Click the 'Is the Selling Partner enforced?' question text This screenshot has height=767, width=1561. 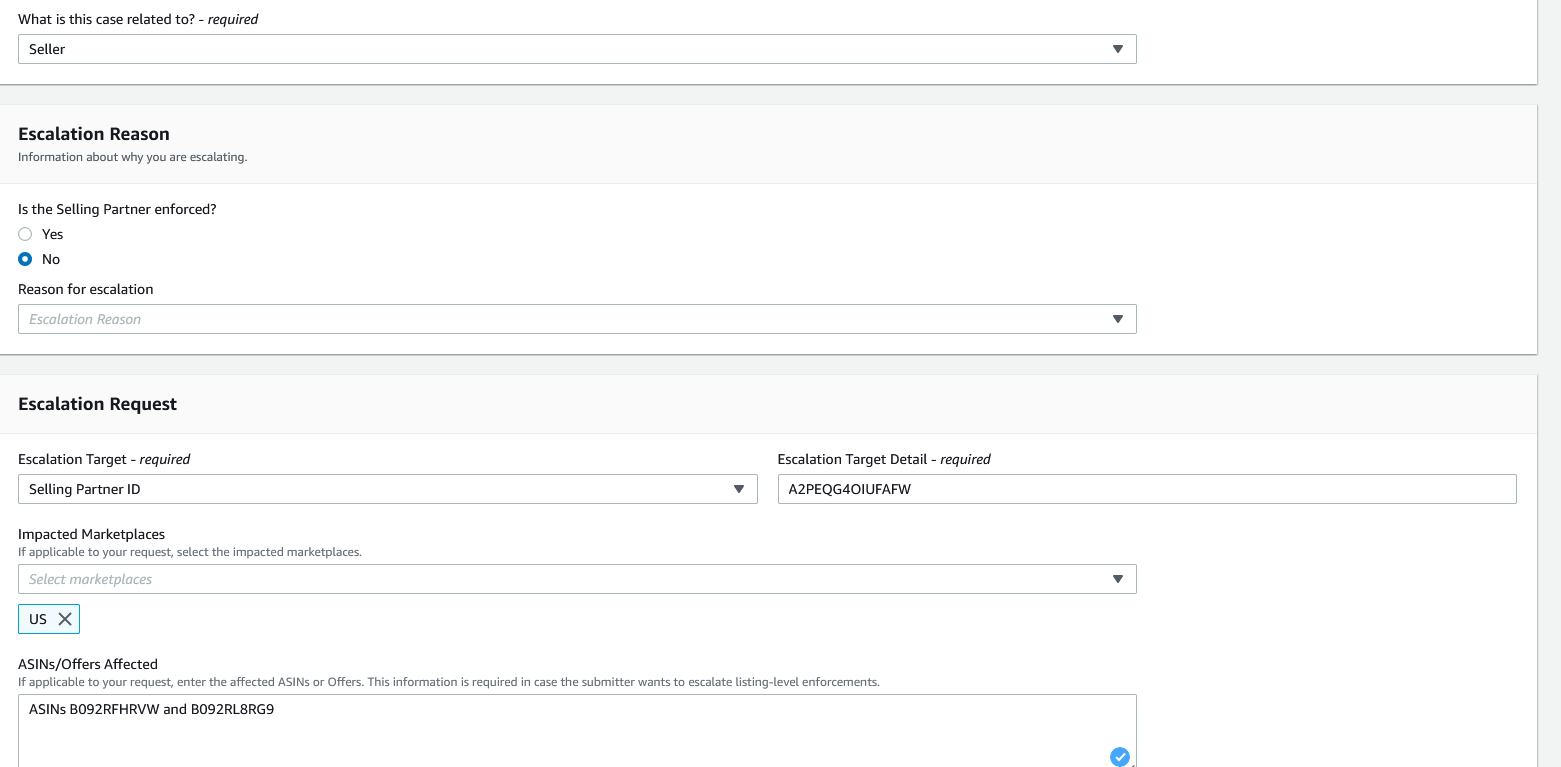click(x=117, y=209)
